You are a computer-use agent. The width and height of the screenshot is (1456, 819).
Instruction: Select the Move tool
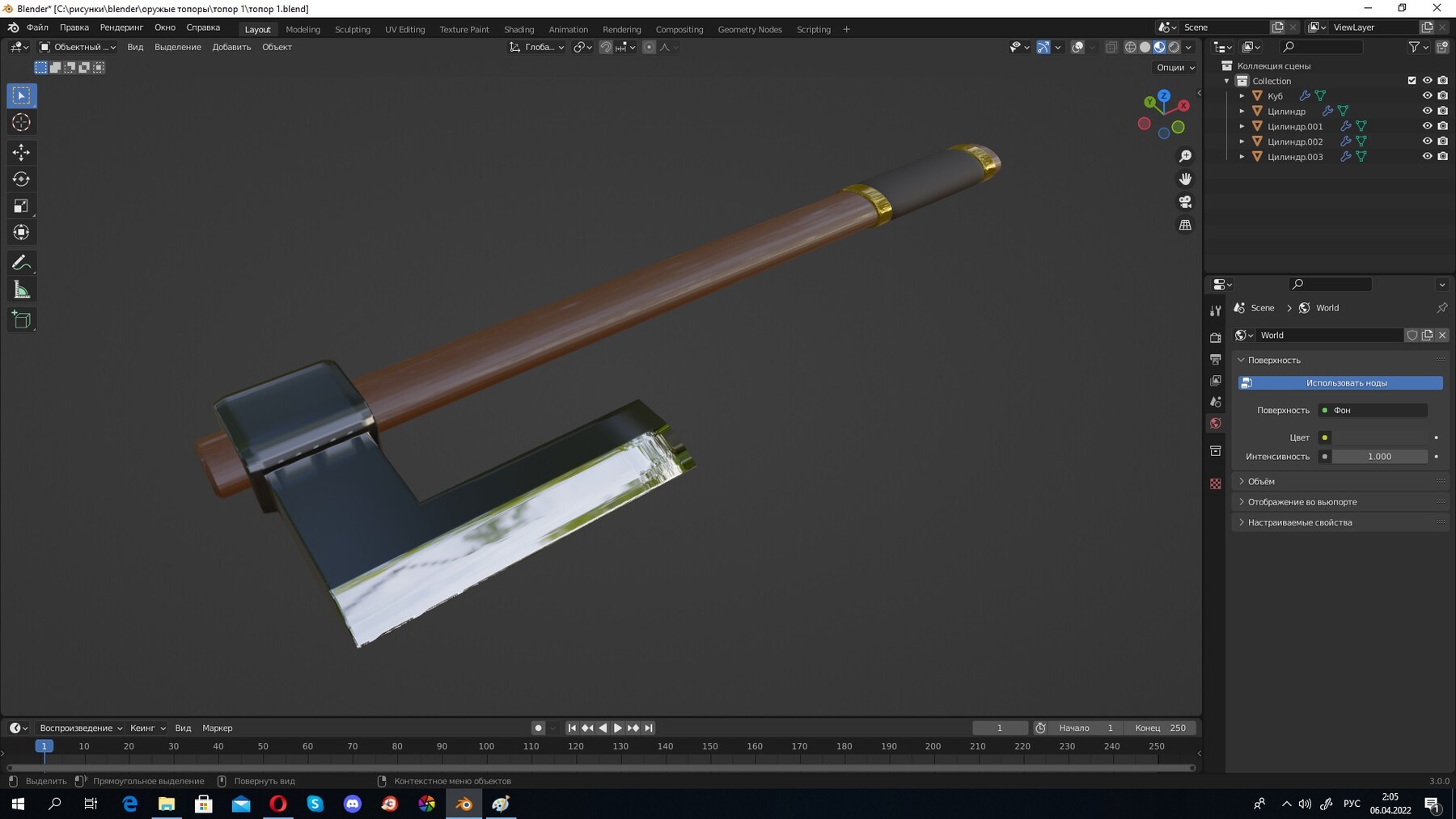(x=21, y=152)
